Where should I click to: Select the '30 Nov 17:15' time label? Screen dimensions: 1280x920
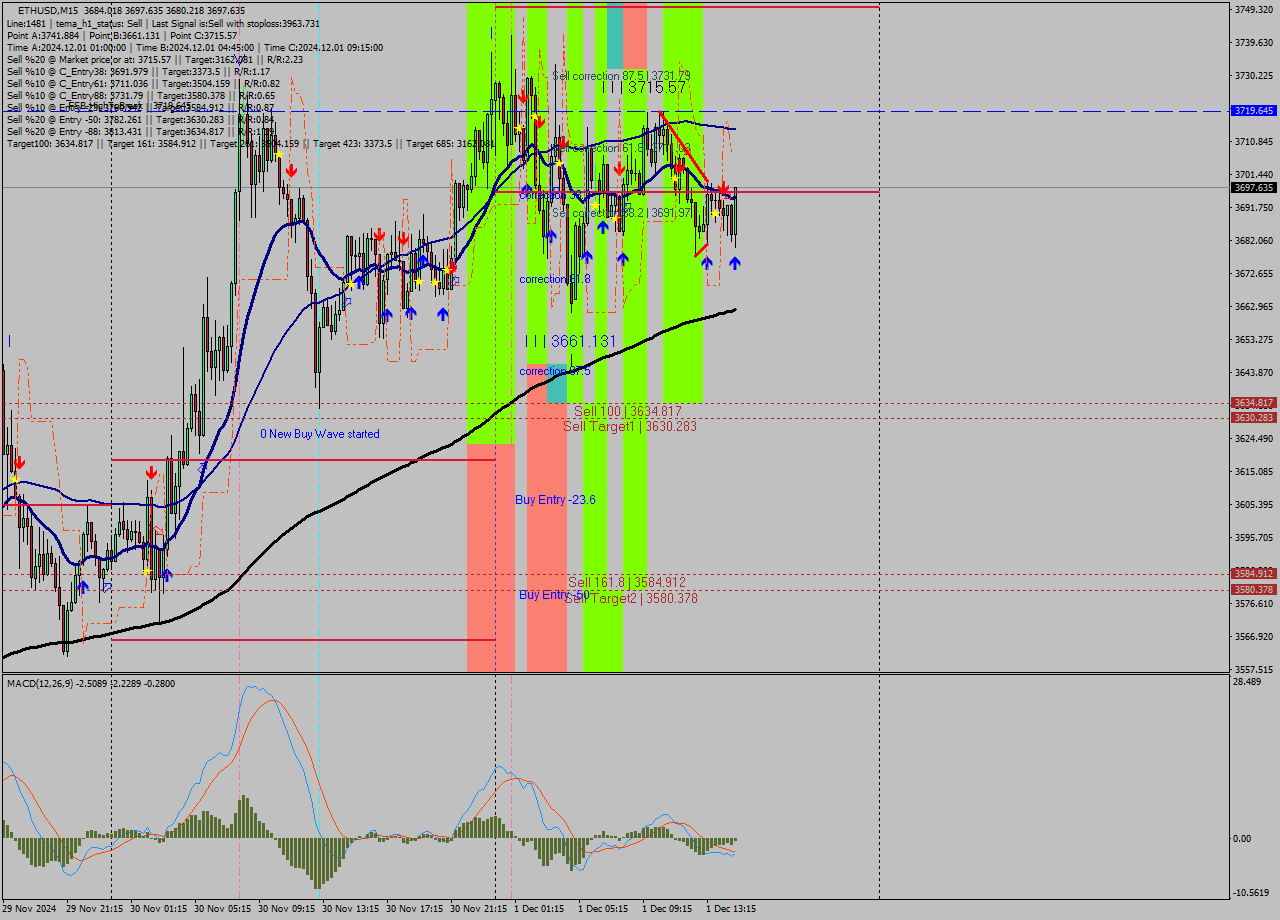pyautogui.click(x=414, y=909)
